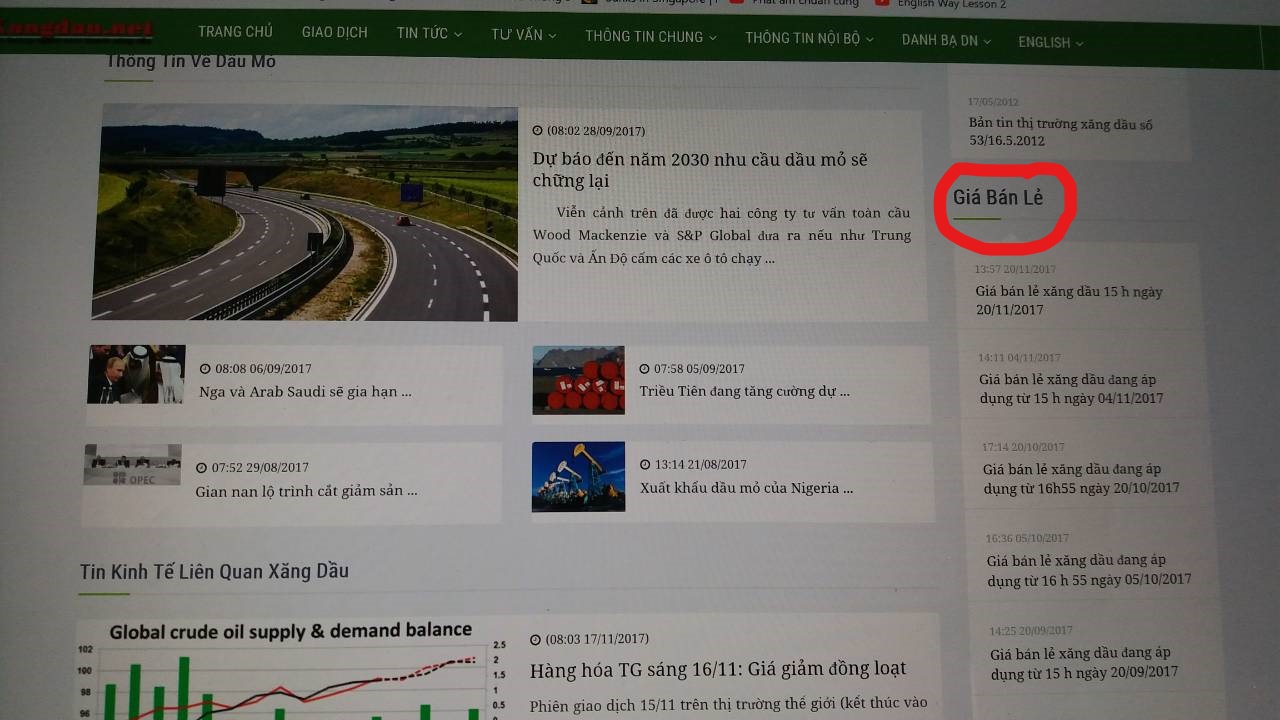This screenshot has height=720, width=1280.
Task: Open 'Nga và Arab Saudi sẽ gia hạn' article
Action: (x=305, y=392)
